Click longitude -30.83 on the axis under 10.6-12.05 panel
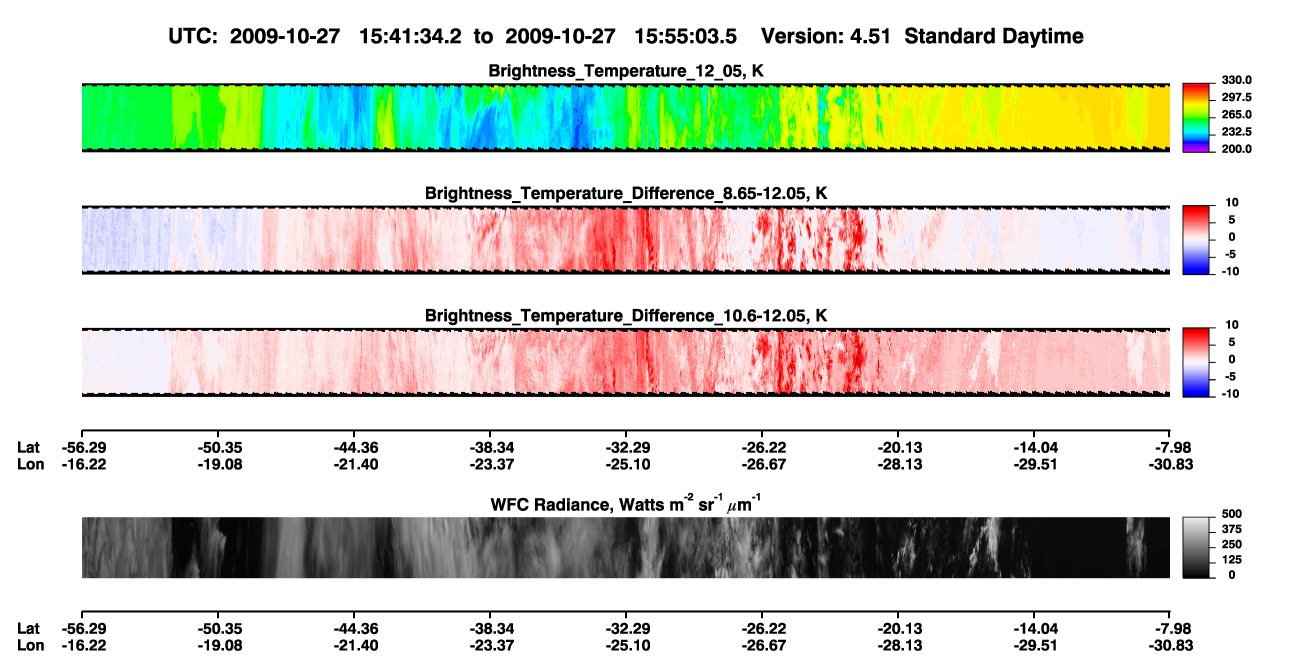Image resolution: width=1300 pixels, height=667 pixels. pos(1170,464)
